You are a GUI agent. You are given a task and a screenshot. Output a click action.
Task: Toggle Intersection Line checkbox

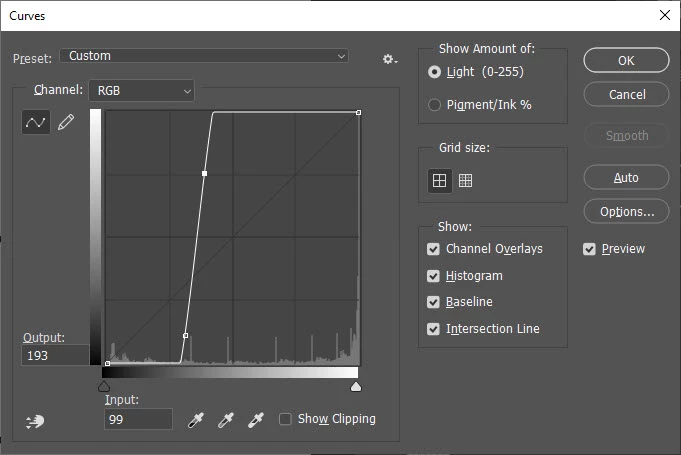[433, 329]
